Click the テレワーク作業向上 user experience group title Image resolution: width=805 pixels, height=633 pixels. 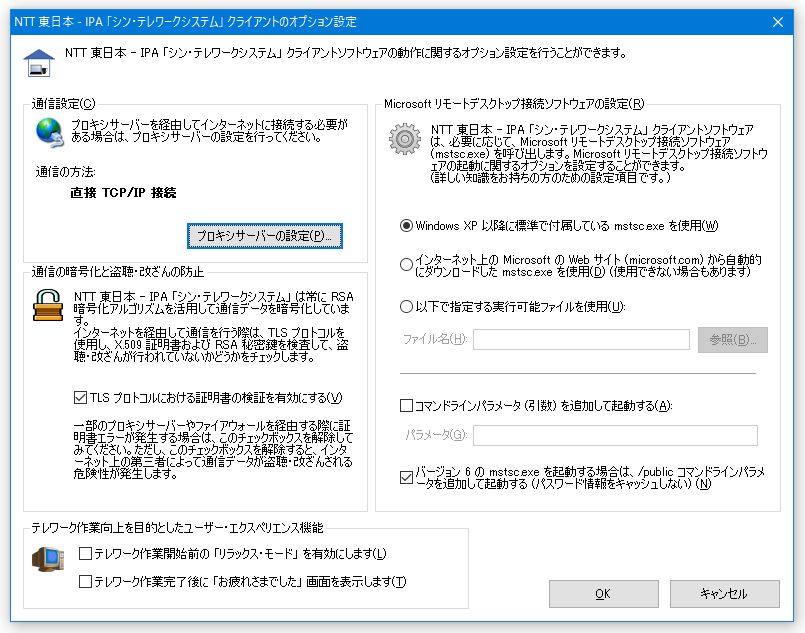click(177, 528)
